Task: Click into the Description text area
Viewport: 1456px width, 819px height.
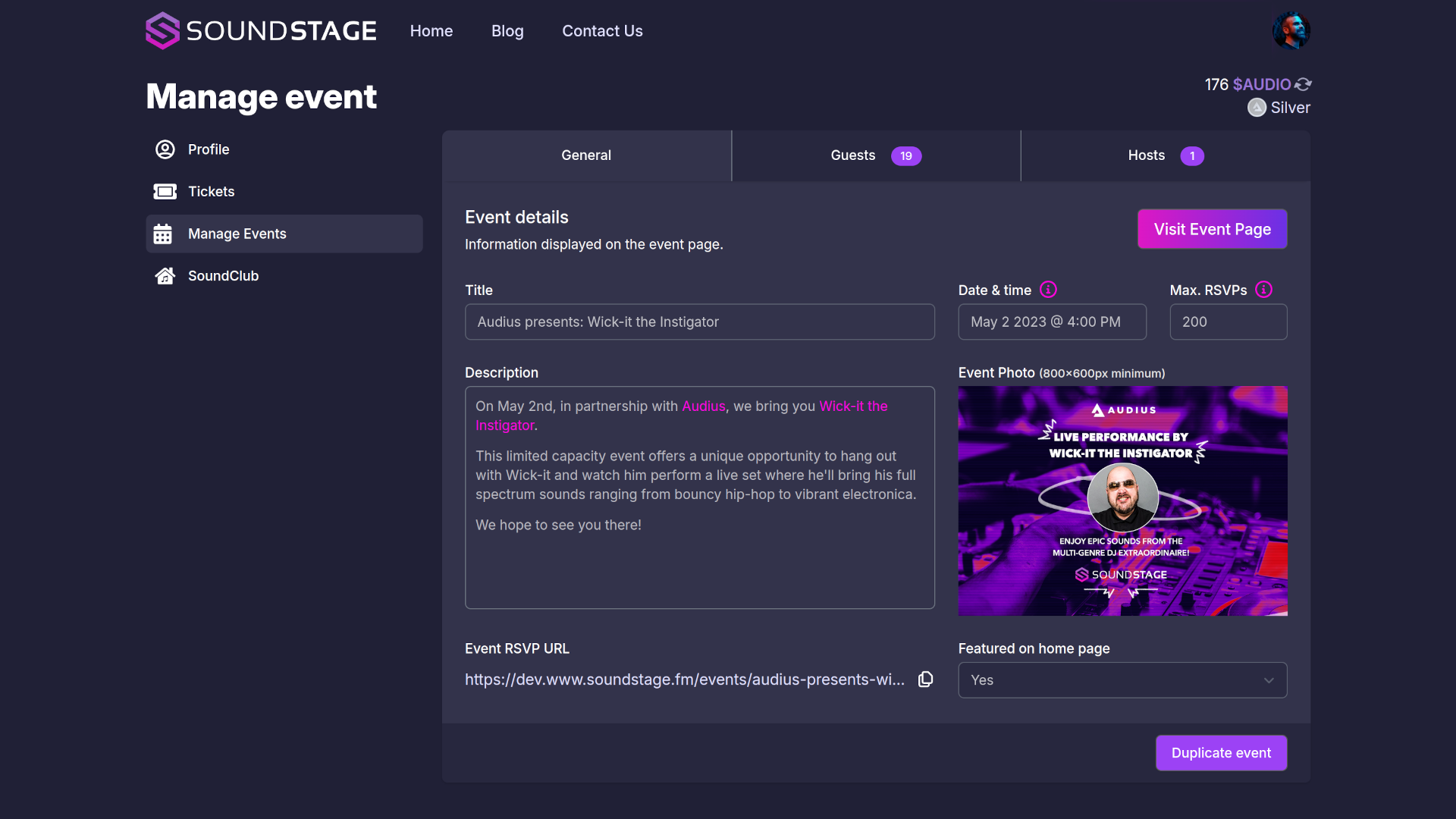Action: [699, 497]
